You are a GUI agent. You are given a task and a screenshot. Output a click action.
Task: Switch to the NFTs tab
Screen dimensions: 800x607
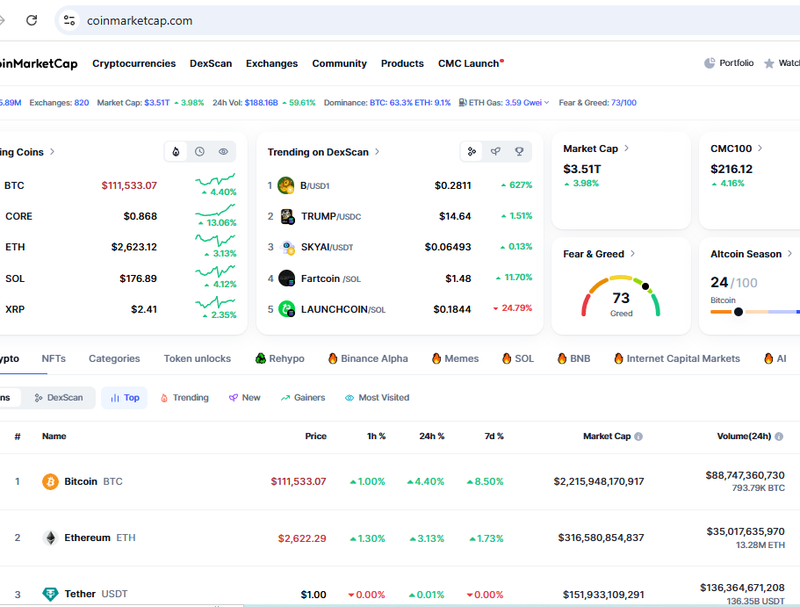click(54, 359)
